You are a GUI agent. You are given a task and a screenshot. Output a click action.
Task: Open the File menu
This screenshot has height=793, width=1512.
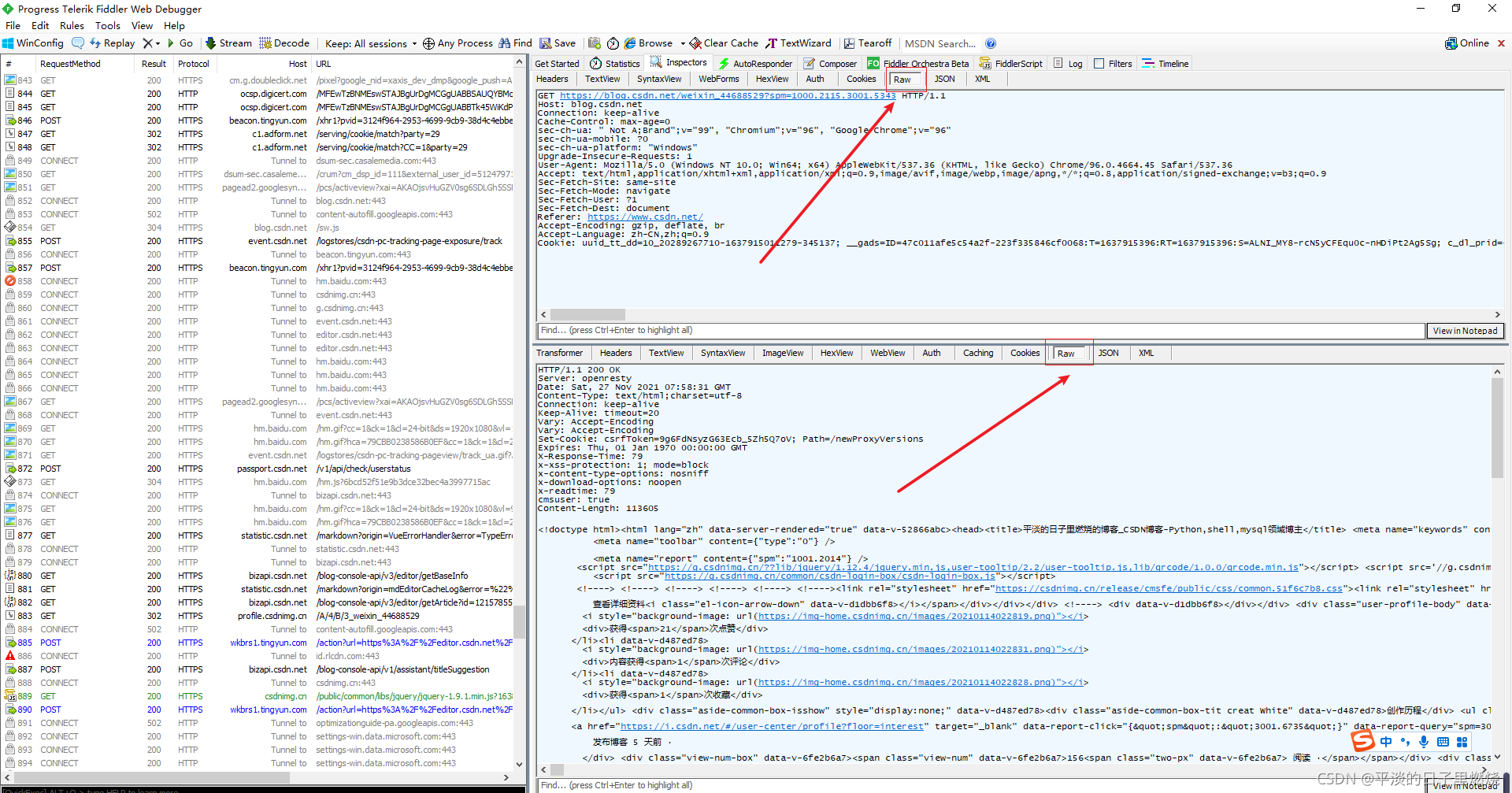pyautogui.click(x=13, y=25)
